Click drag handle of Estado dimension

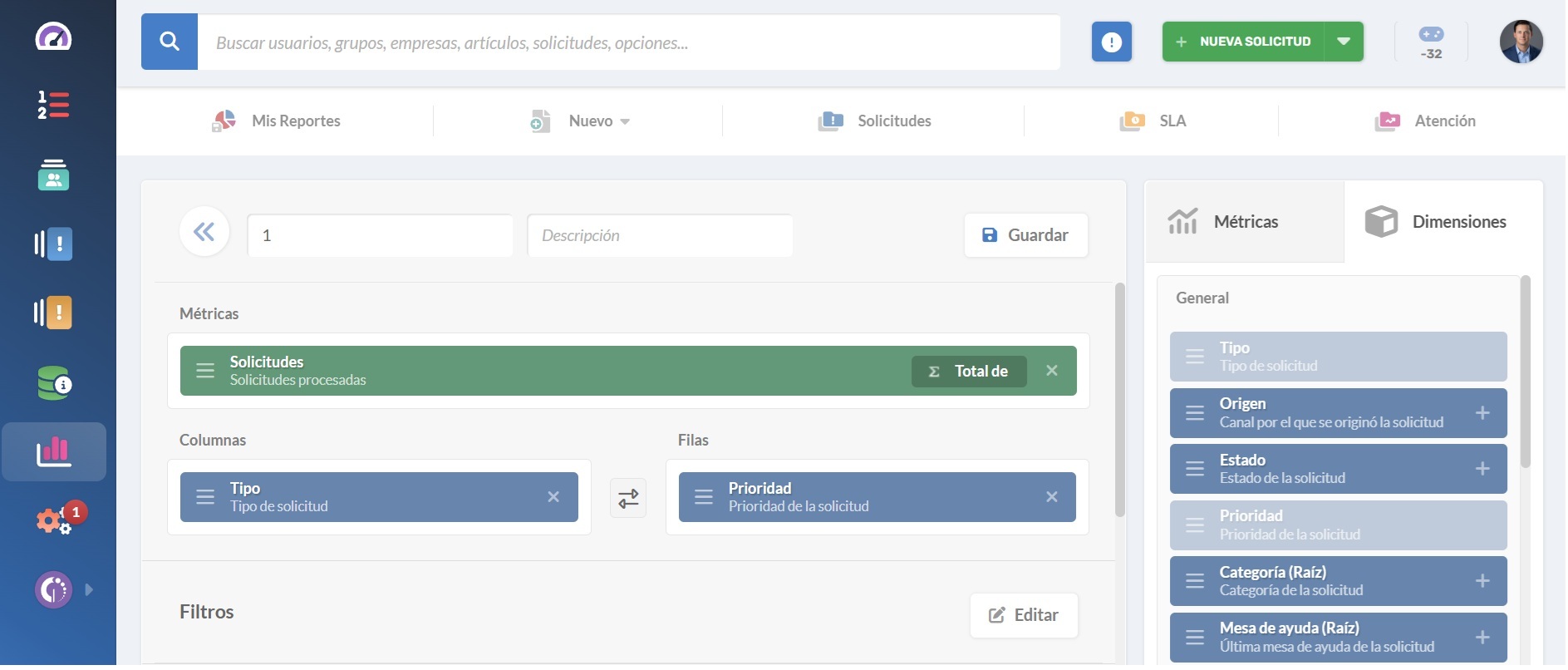pos(1195,469)
